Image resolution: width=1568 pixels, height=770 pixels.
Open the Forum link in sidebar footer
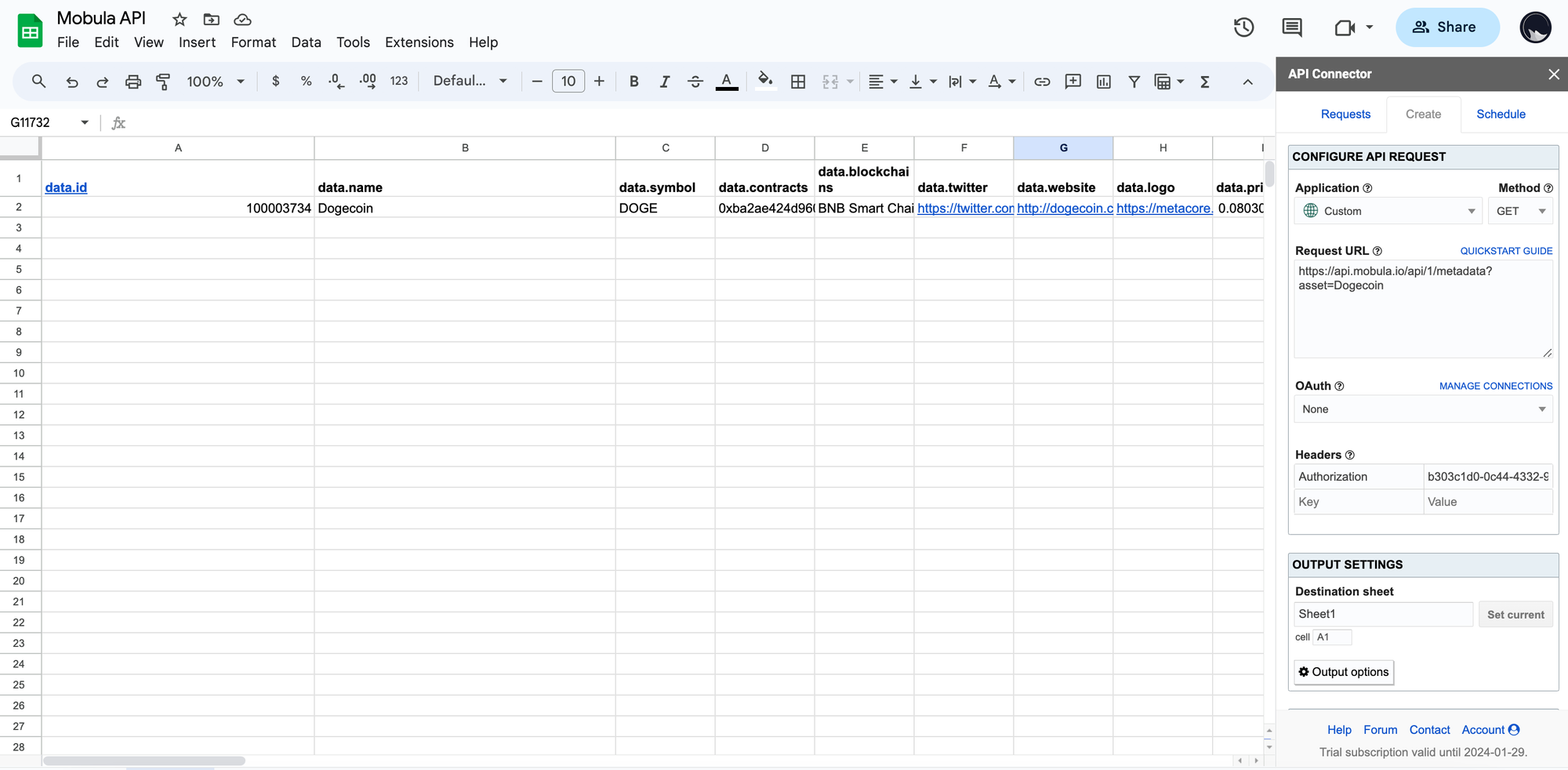[x=1380, y=730]
